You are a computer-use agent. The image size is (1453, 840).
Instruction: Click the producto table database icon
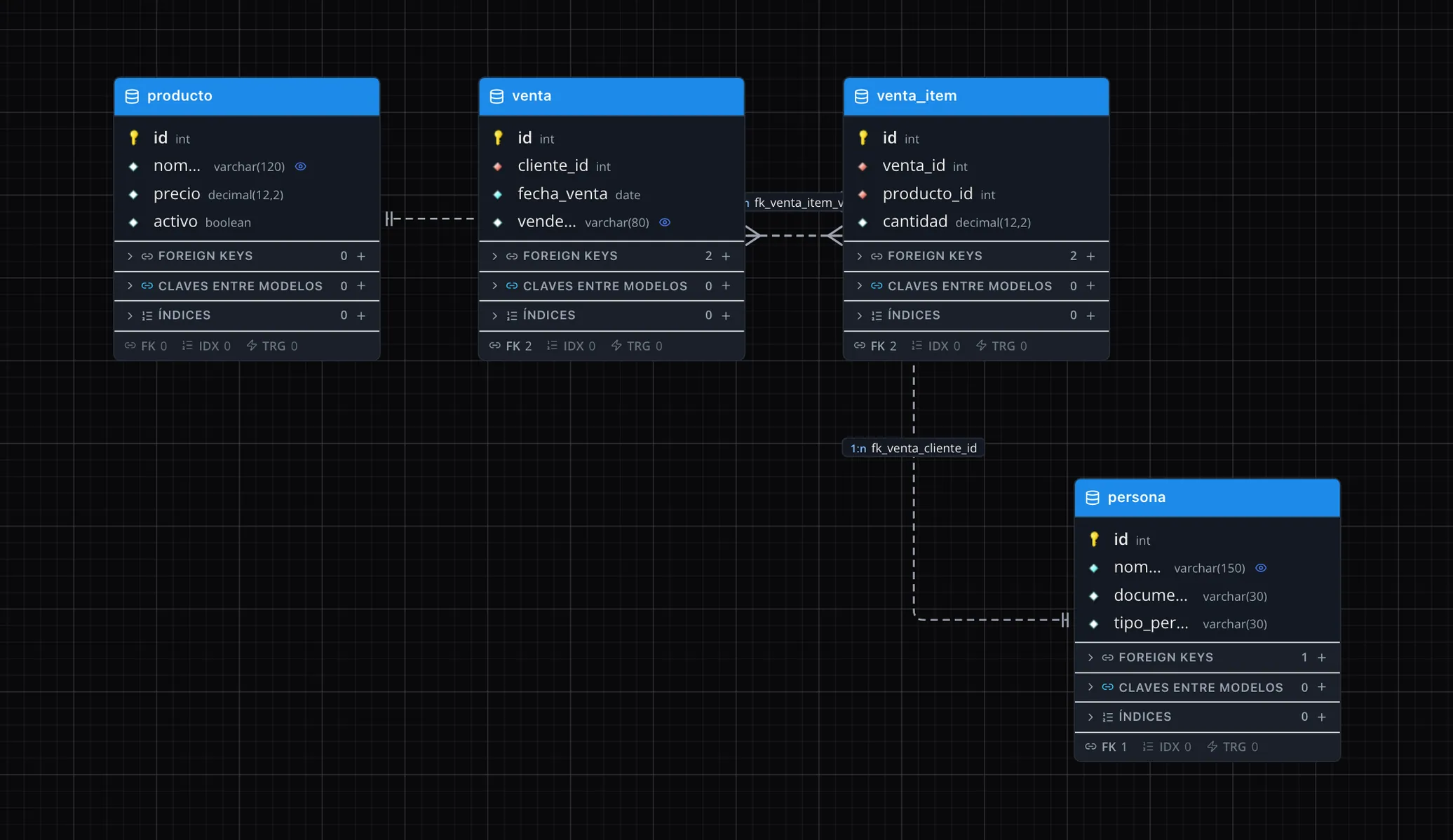point(132,96)
